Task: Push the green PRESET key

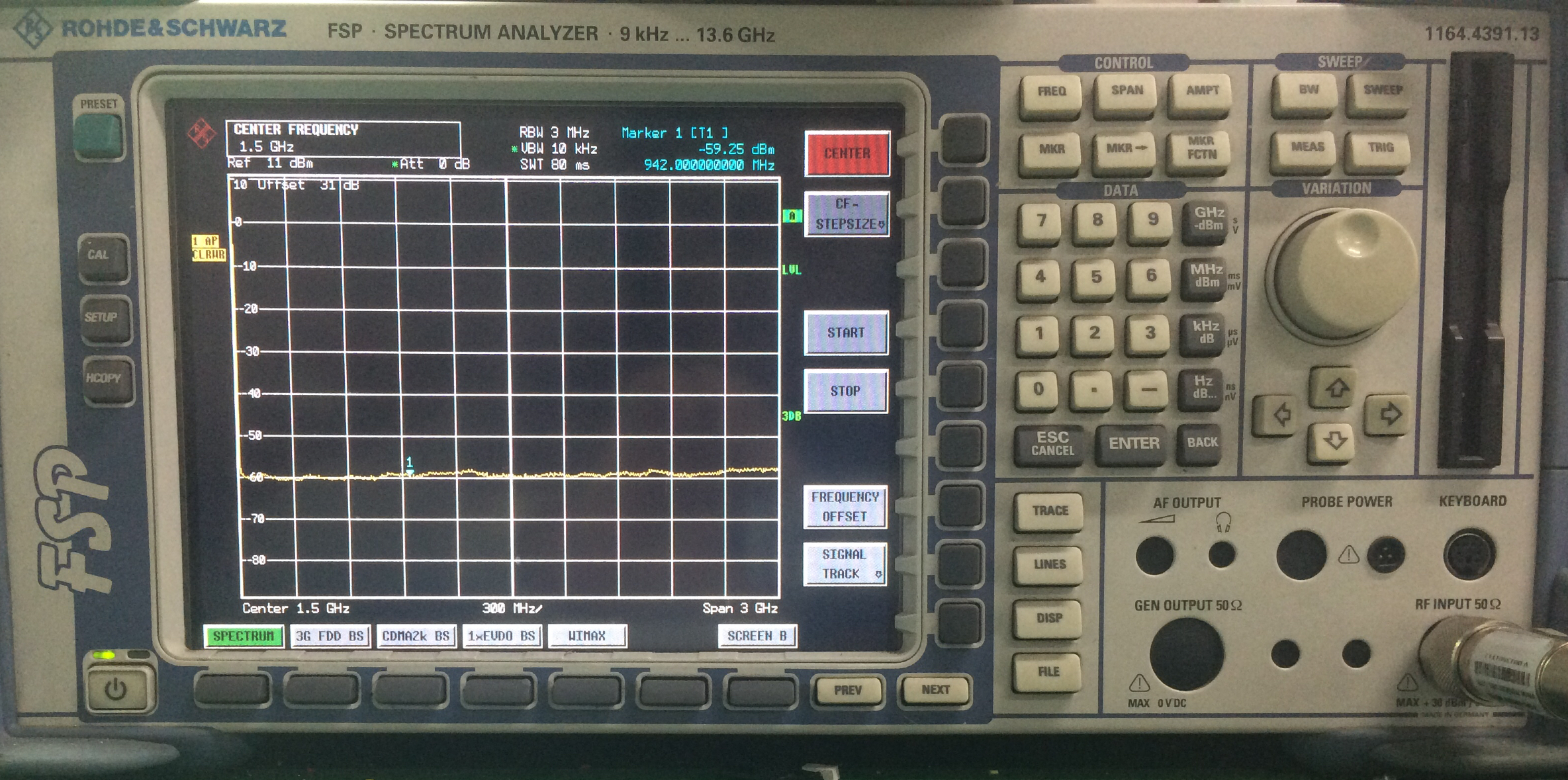Action: (x=98, y=136)
